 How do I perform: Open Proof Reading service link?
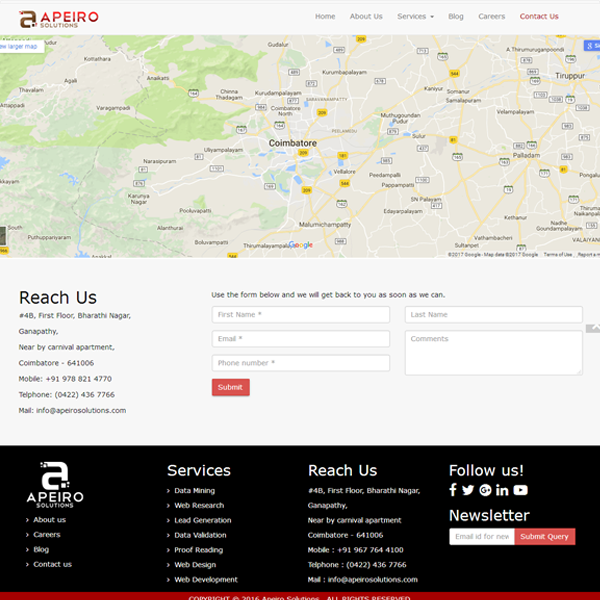point(199,550)
